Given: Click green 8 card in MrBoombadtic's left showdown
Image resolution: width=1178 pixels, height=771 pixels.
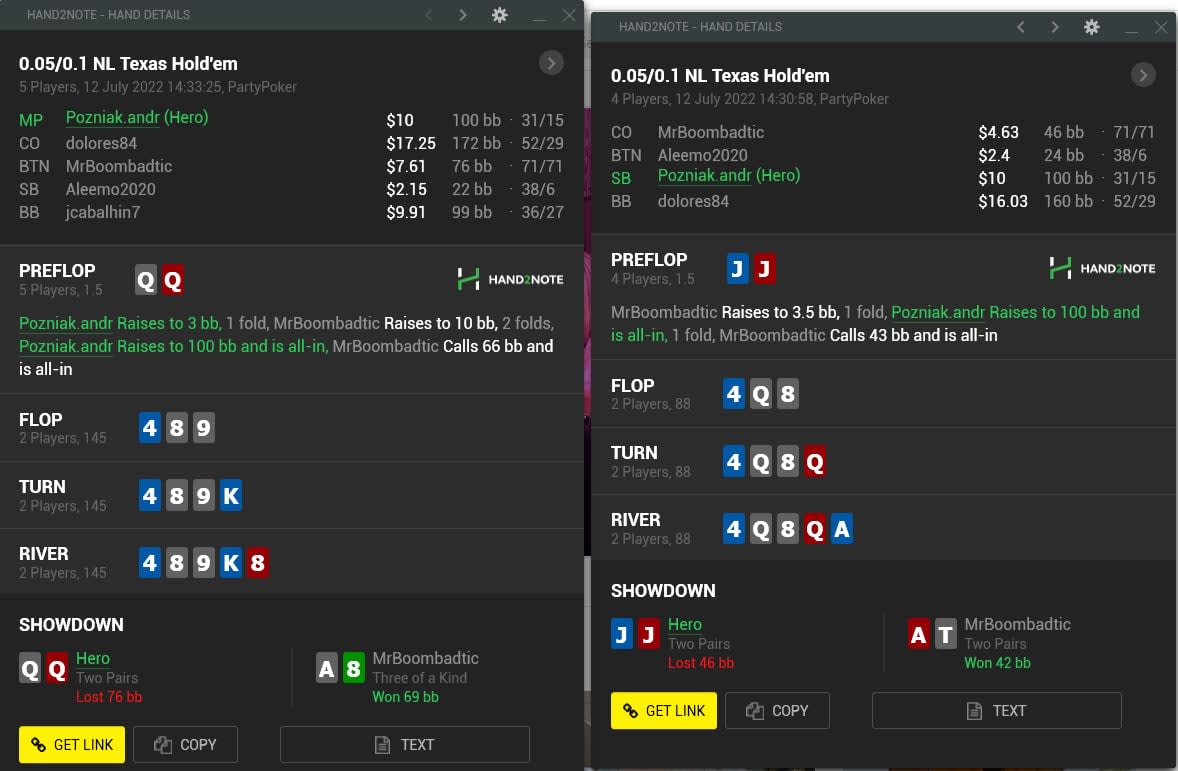Looking at the screenshot, I should pyautogui.click(x=353, y=668).
